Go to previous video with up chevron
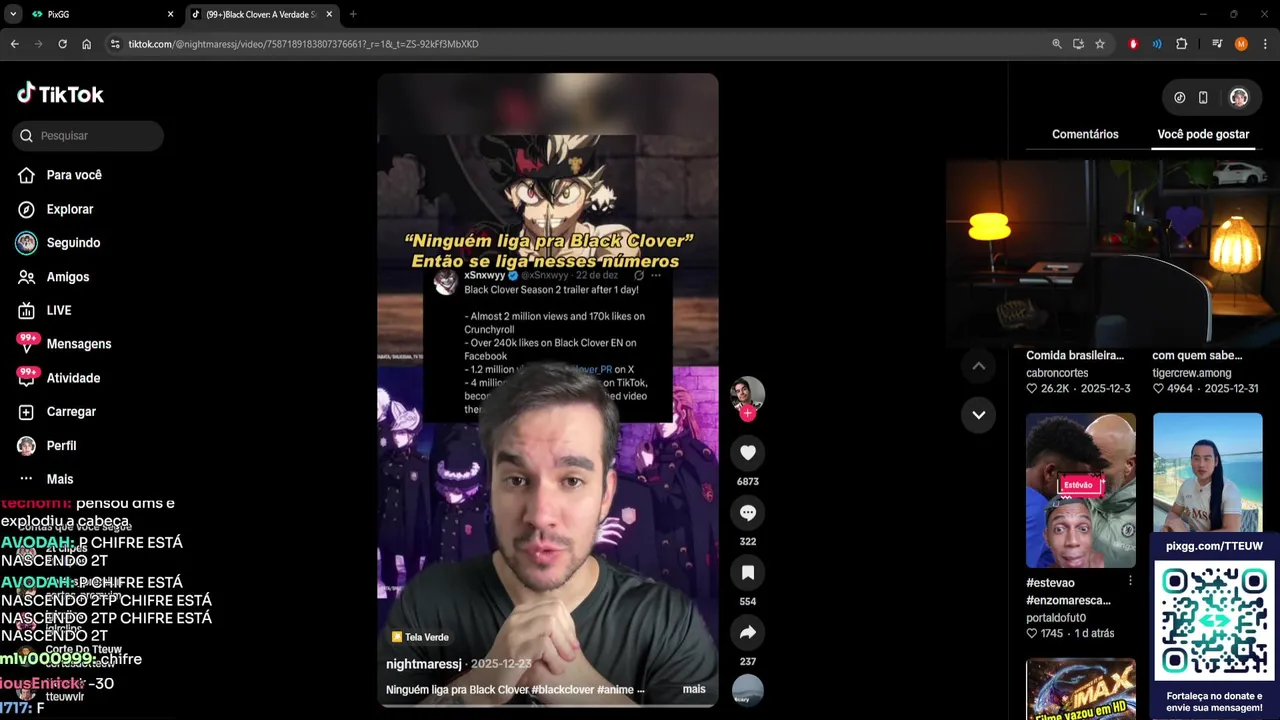1280x720 pixels. (x=978, y=366)
